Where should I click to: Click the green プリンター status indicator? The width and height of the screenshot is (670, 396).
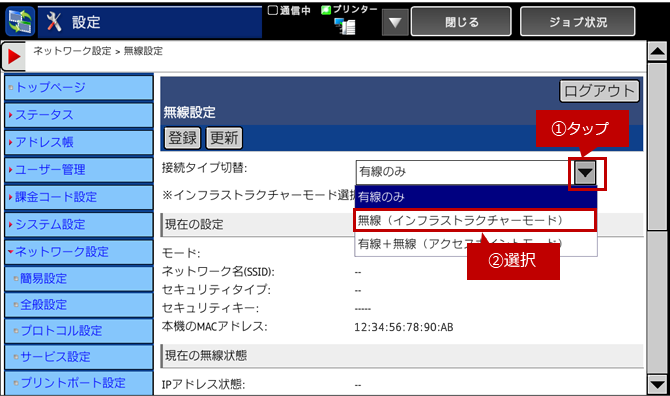pos(326,9)
